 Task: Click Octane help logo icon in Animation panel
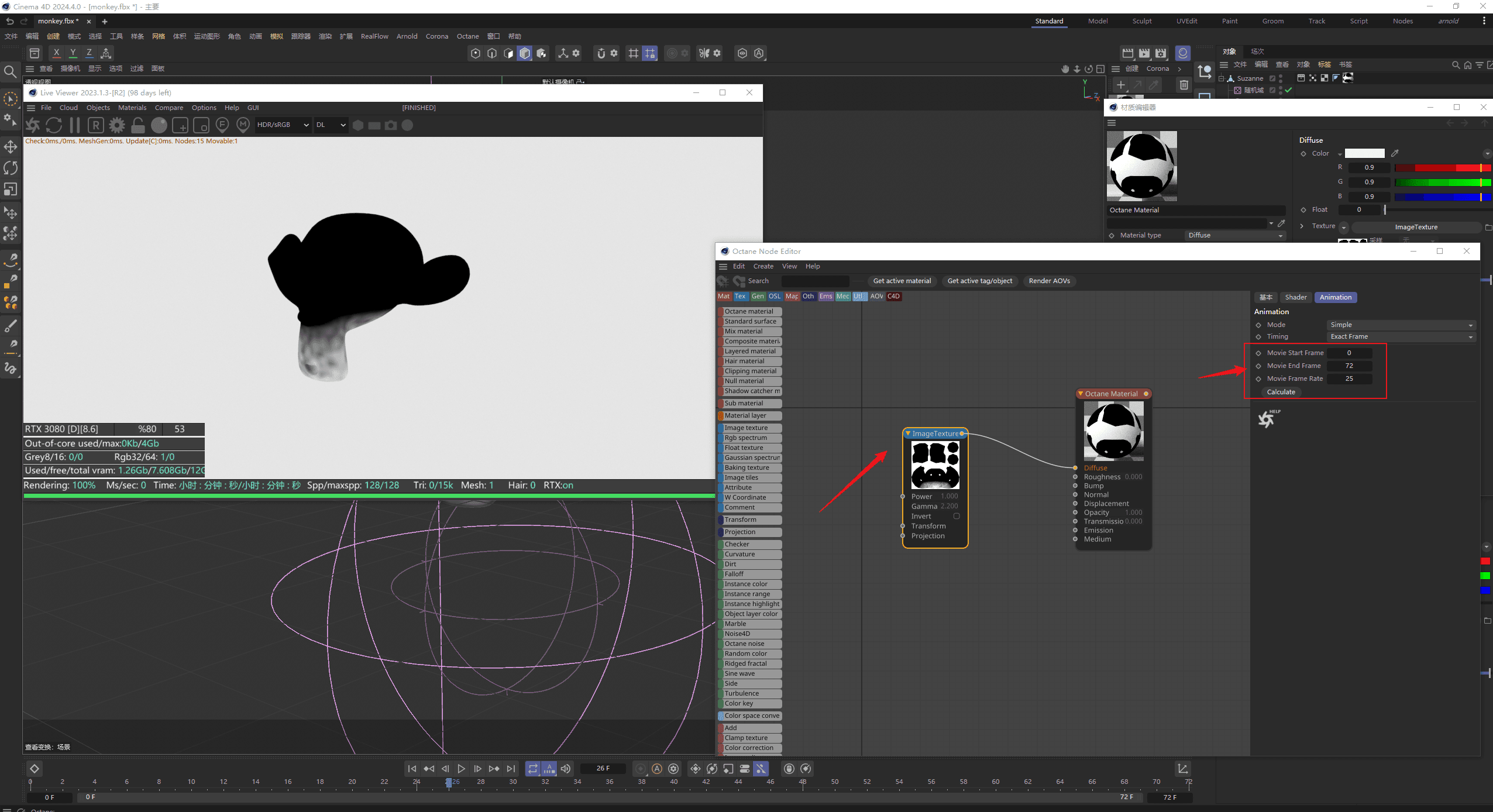click(1268, 418)
